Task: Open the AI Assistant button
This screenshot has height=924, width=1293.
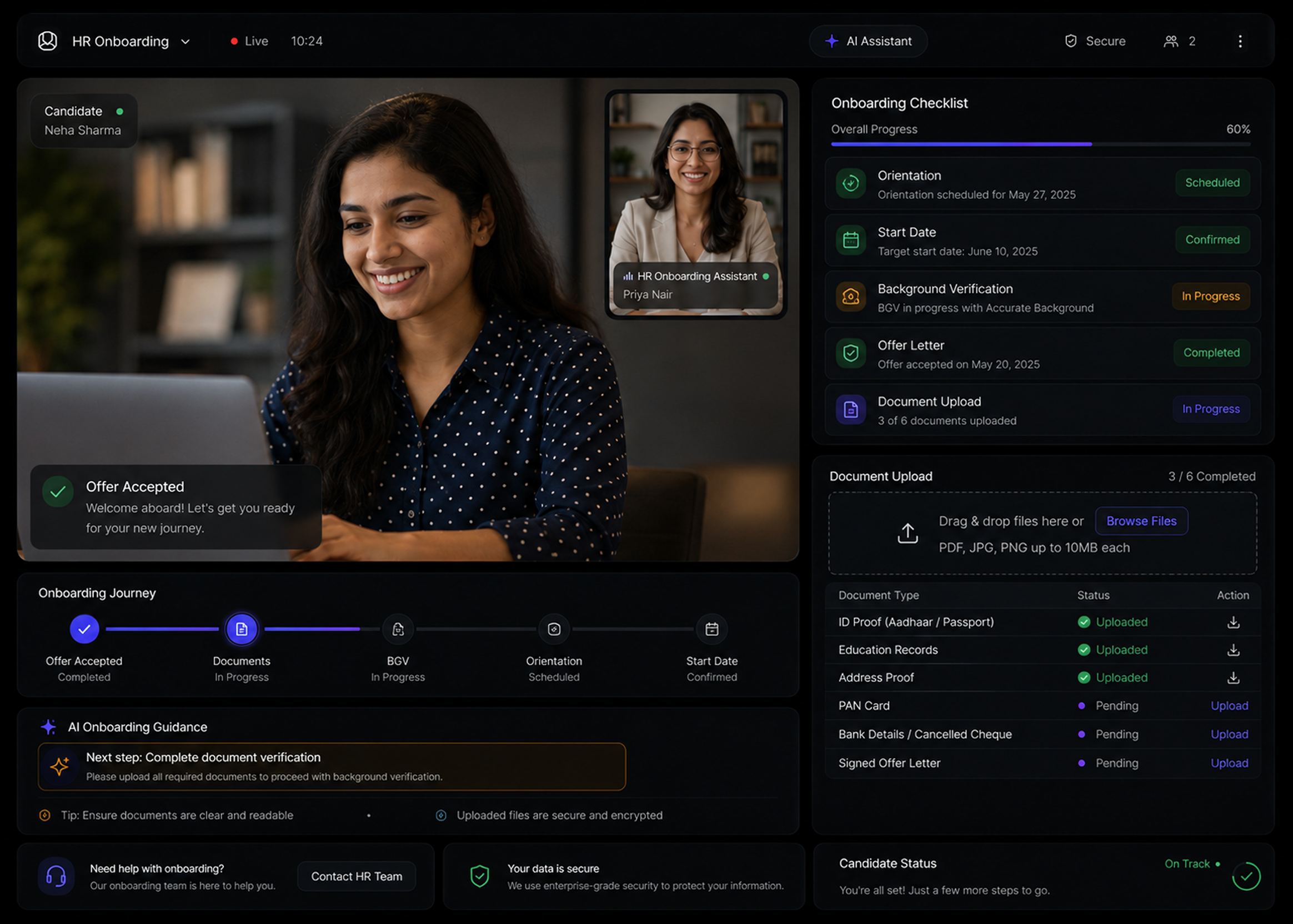Action: (x=869, y=41)
